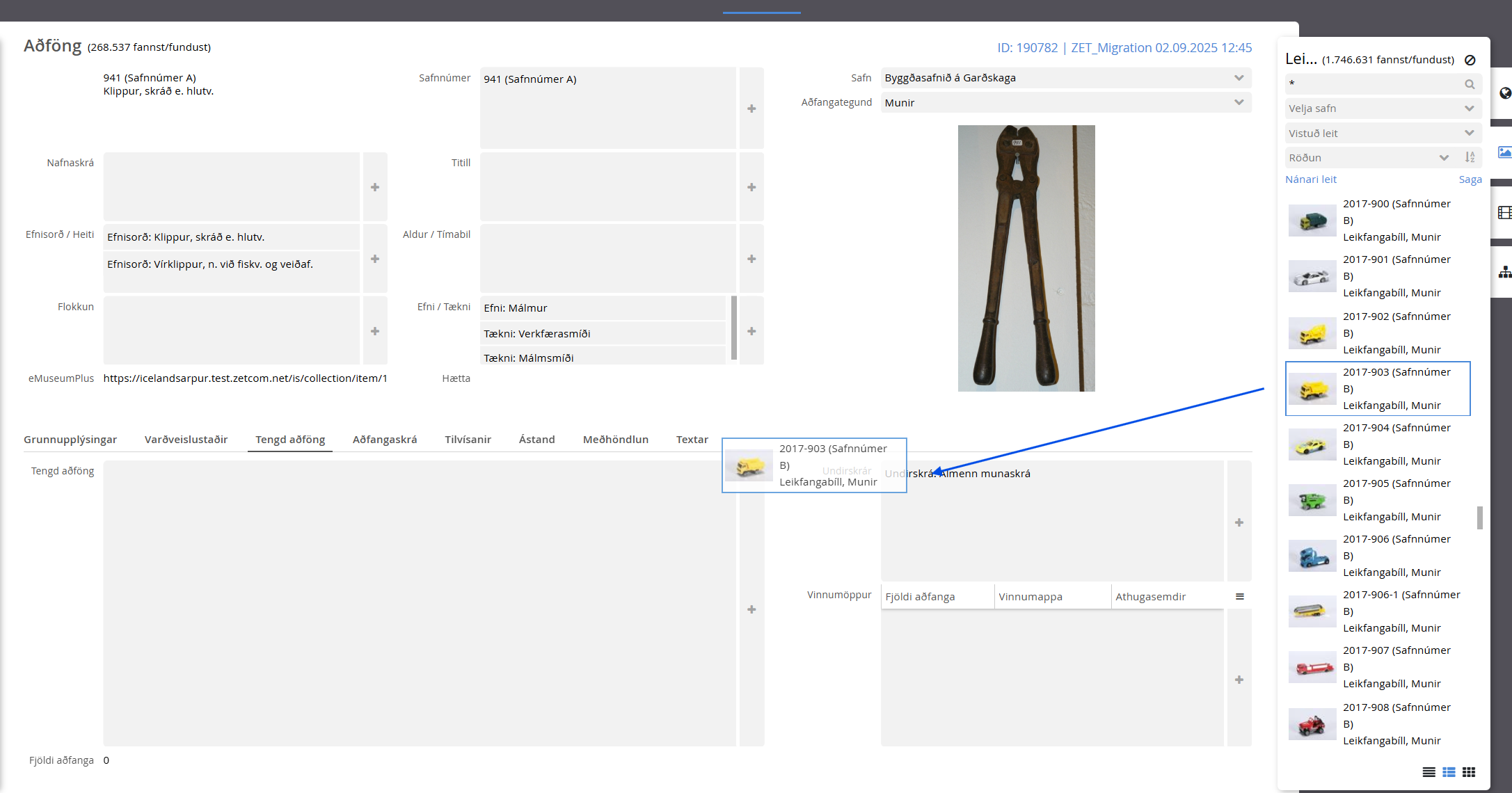This screenshot has height=793, width=1512.
Task: Click the Nánari leit link
Action: [1310, 179]
